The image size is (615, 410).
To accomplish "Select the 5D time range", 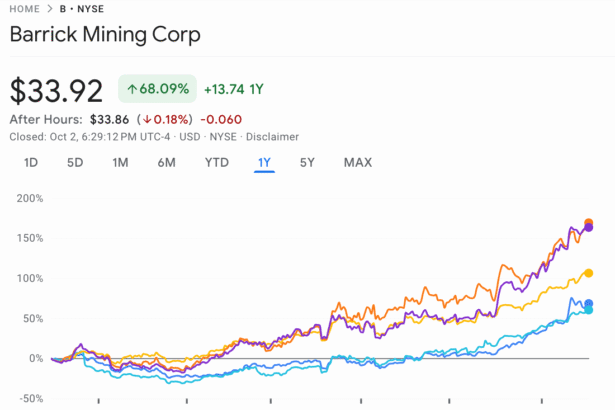I will point(75,162).
